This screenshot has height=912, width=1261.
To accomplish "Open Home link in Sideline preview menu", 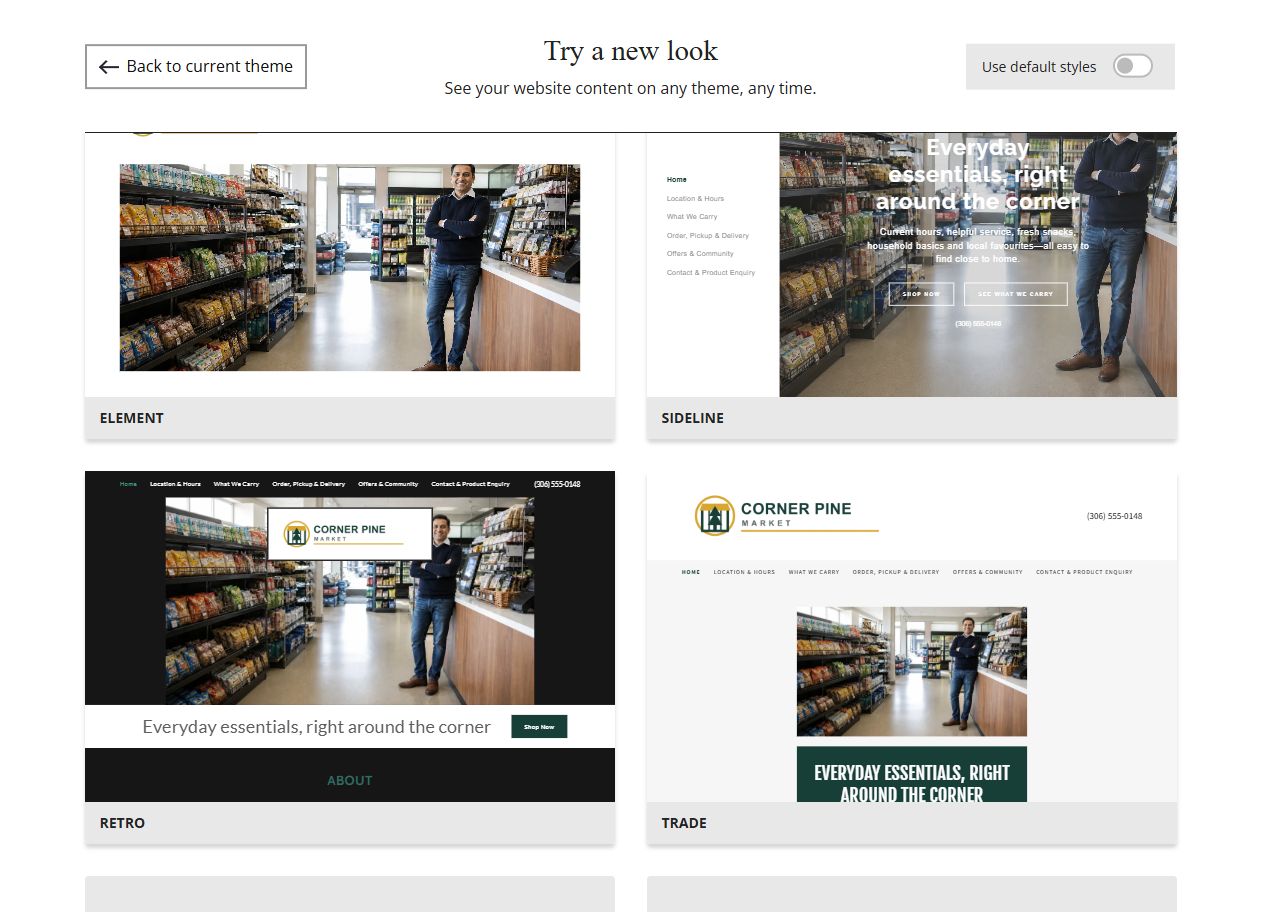I will (x=677, y=180).
